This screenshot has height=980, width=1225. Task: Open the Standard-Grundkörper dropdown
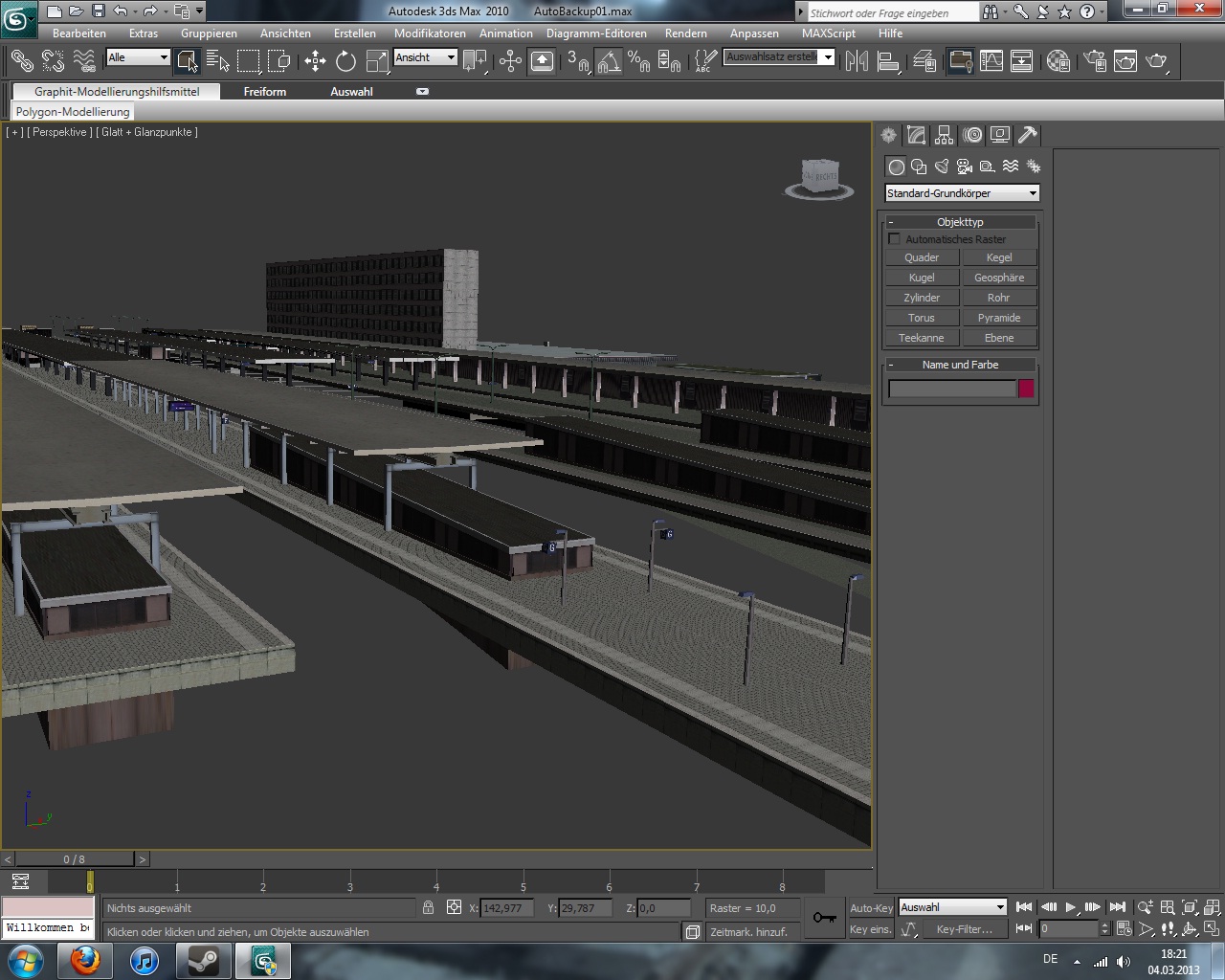pos(961,193)
